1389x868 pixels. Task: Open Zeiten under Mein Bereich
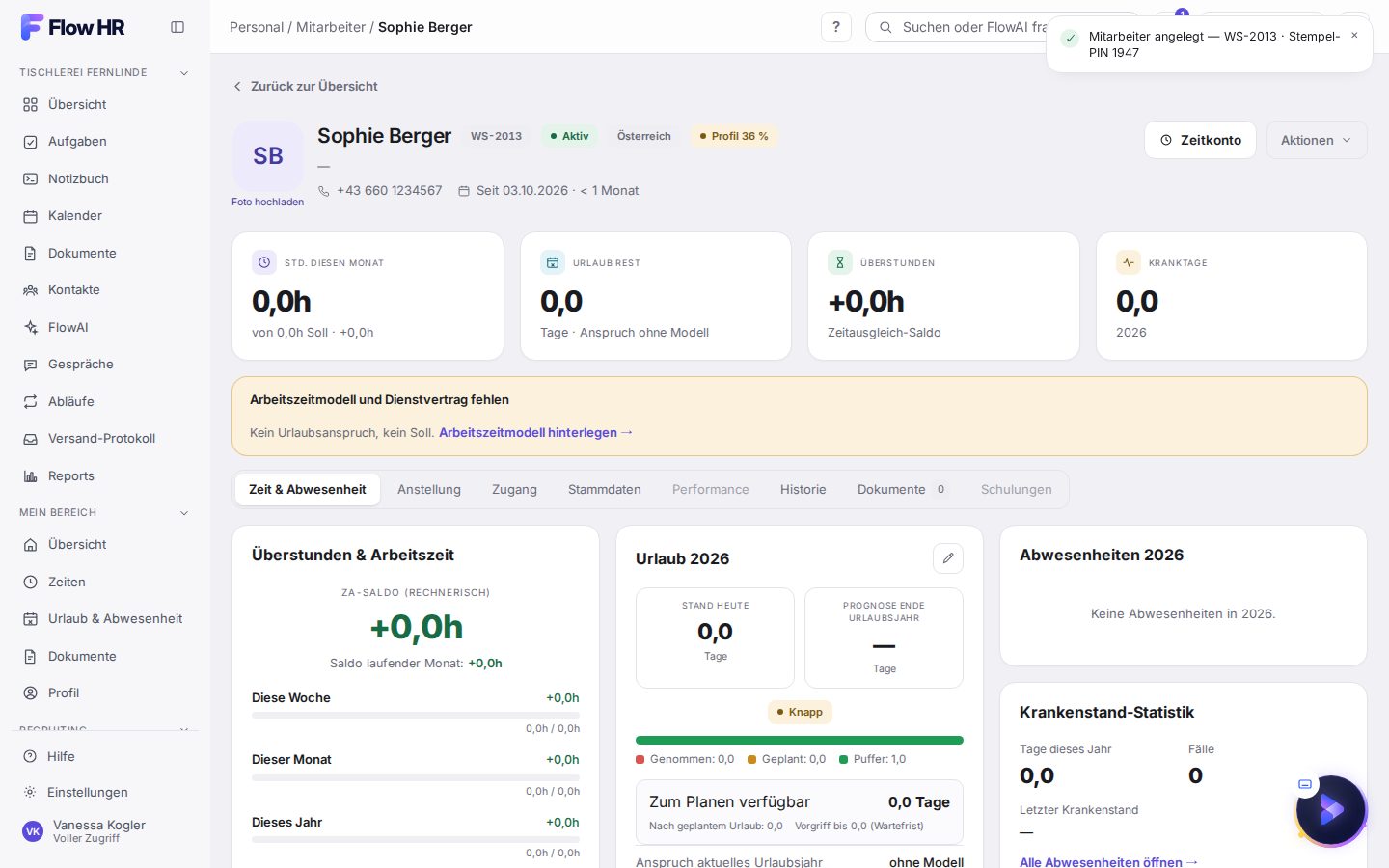[105, 582]
